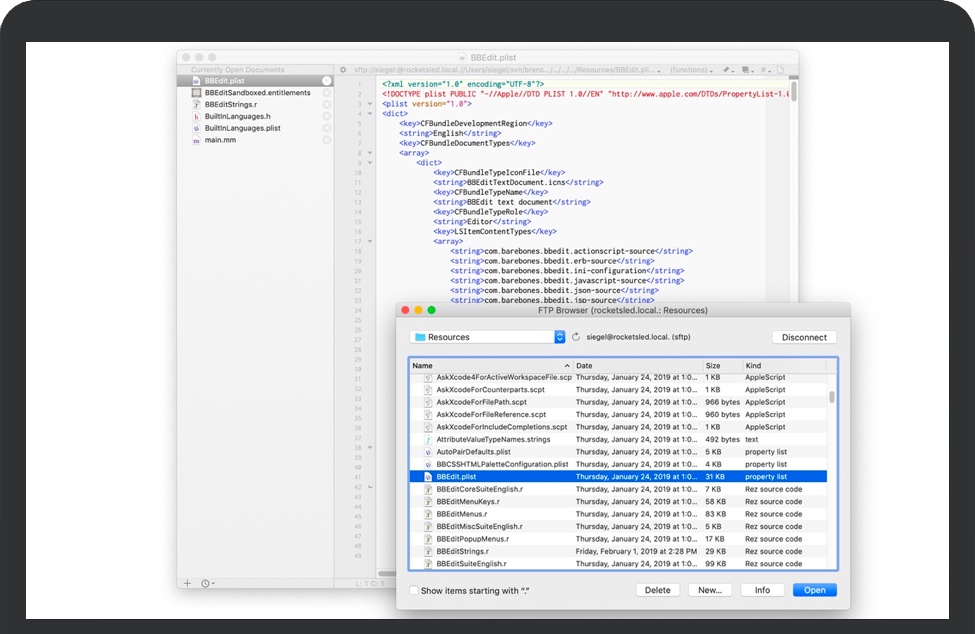Open the (functions) popup menu
This screenshot has height=634, width=975.
[691, 70]
